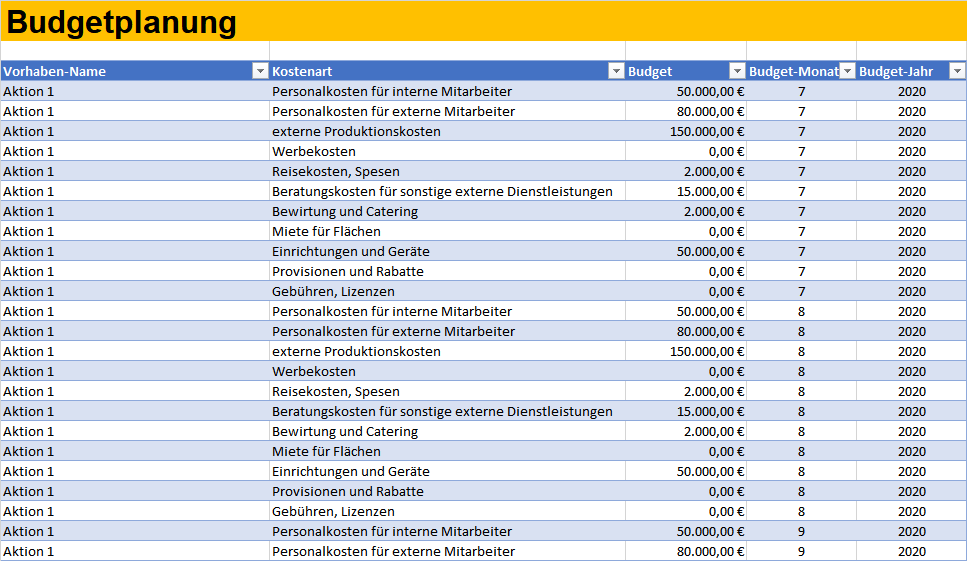Select month 8 cell 'Reisekosten, Spesen'

coord(447,392)
